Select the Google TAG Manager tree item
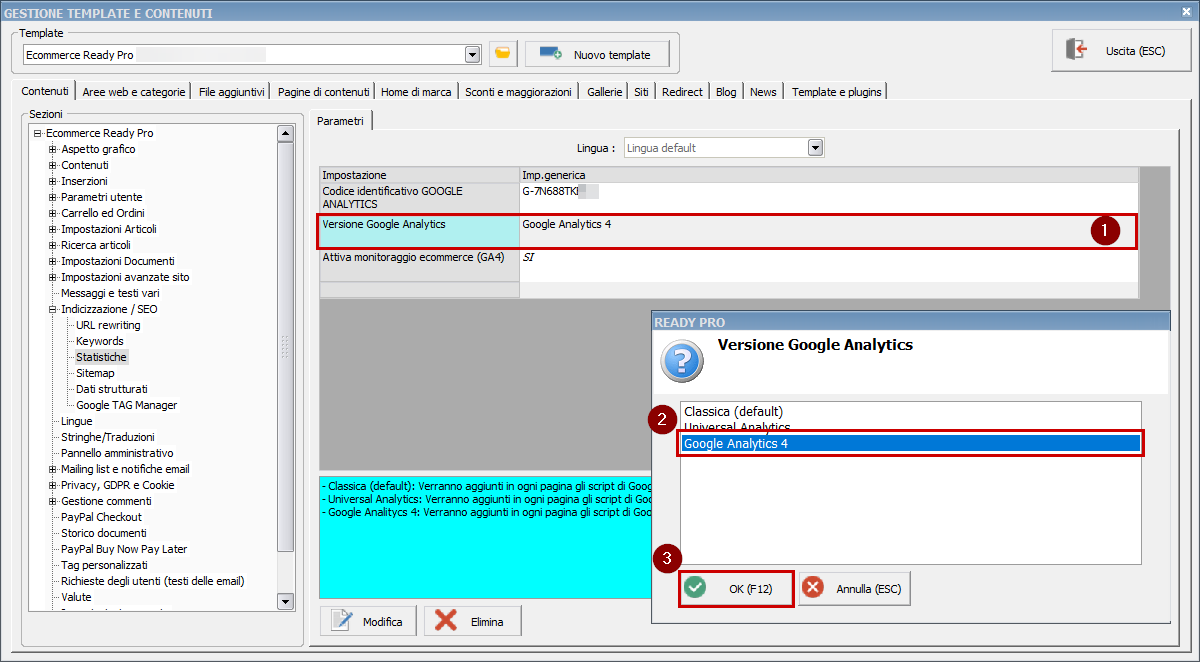 tap(127, 405)
